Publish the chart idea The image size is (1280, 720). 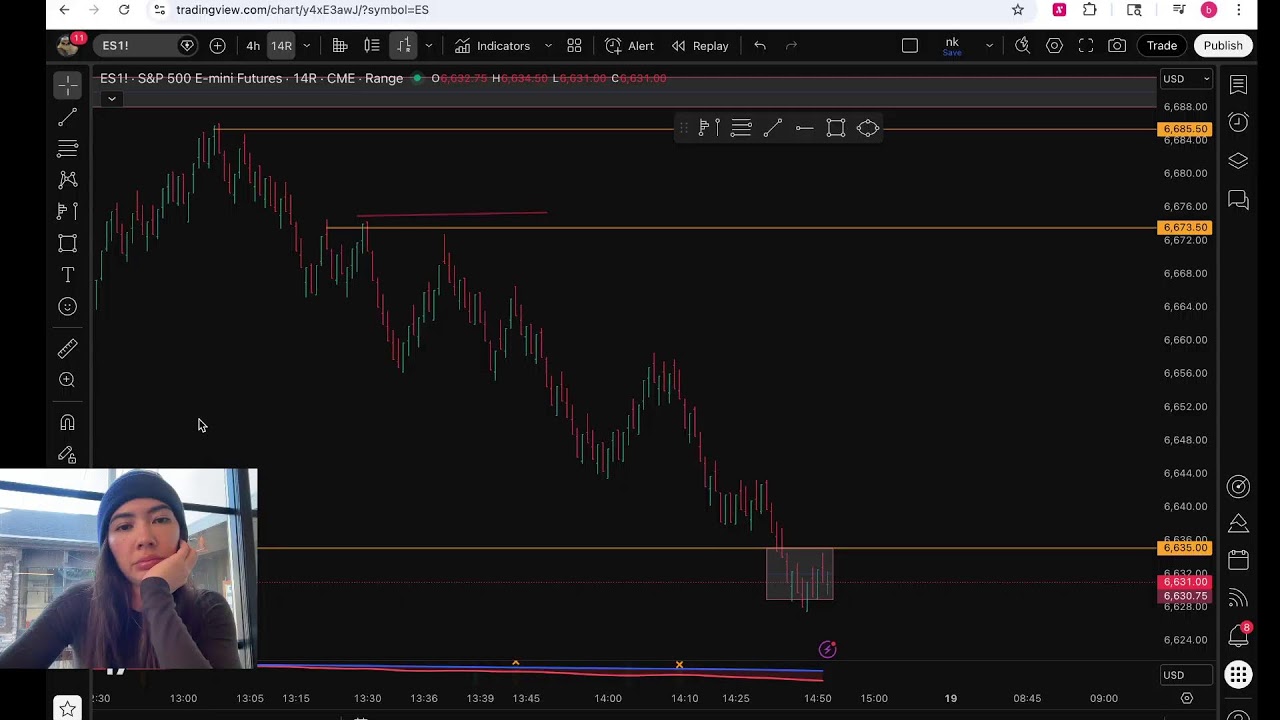(1223, 46)
